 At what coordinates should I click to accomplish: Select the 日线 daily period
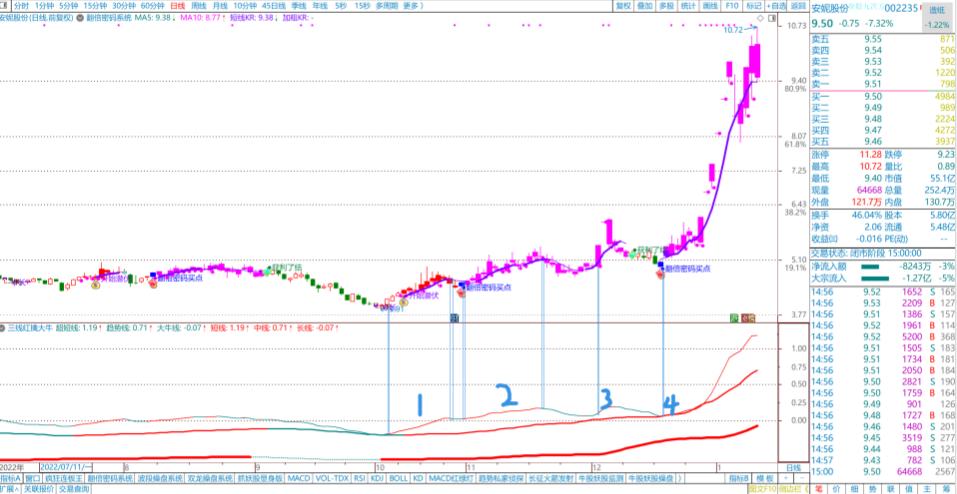coord(178,5)
